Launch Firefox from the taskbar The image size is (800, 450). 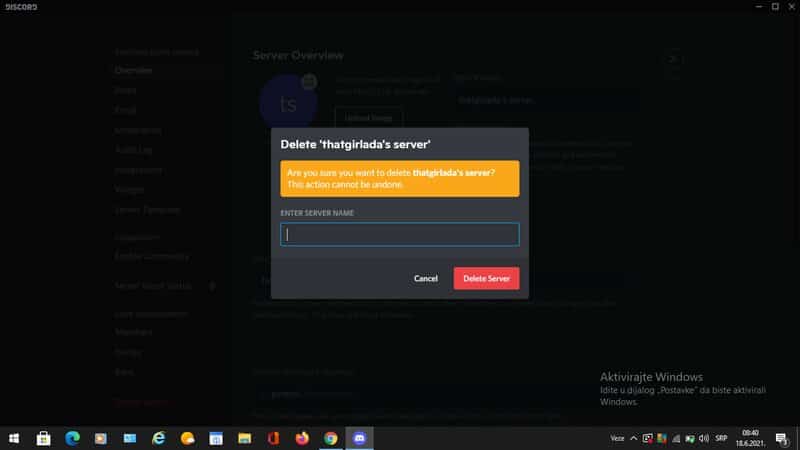[x=301, y=438]
